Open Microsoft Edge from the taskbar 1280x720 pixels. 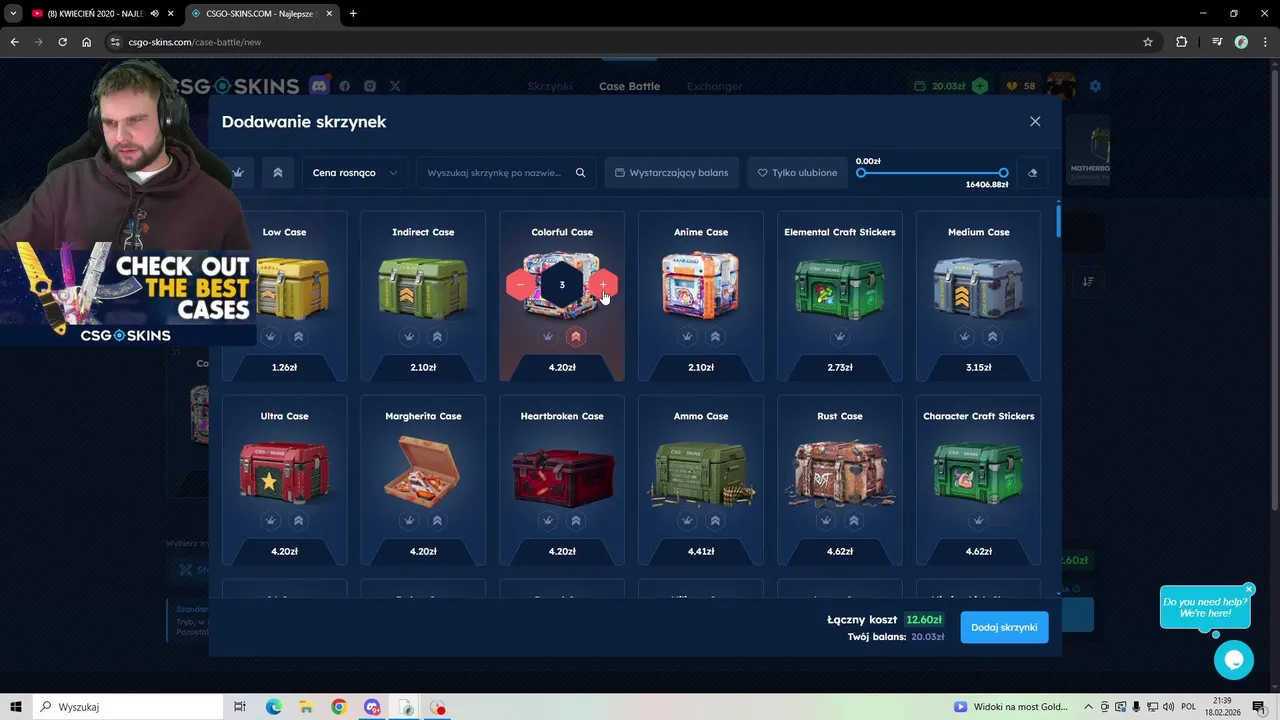click(273, 707)
